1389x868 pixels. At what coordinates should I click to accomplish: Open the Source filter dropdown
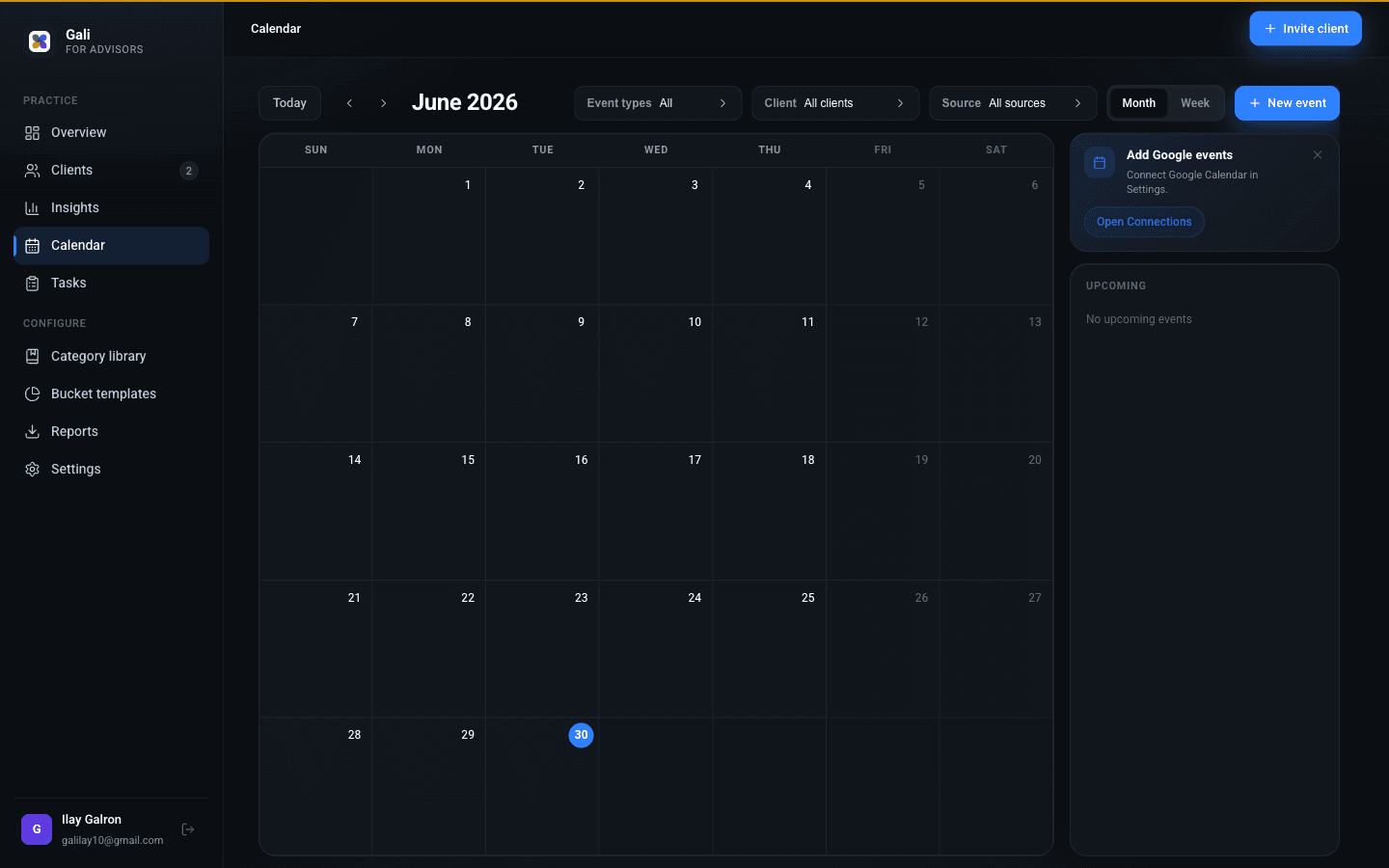coord(1013,103)
